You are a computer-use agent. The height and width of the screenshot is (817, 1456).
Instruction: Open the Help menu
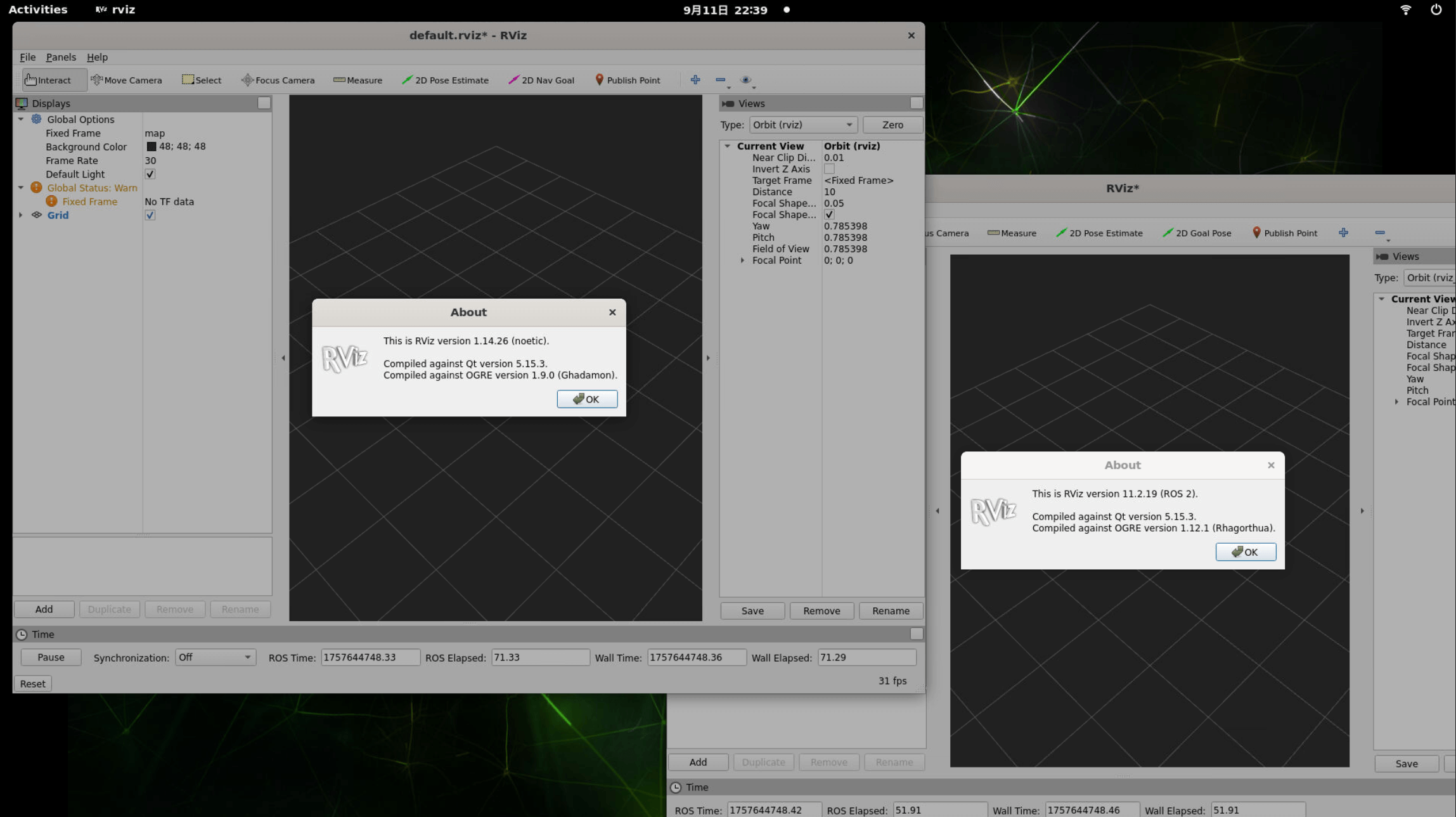tap(97, 57)
